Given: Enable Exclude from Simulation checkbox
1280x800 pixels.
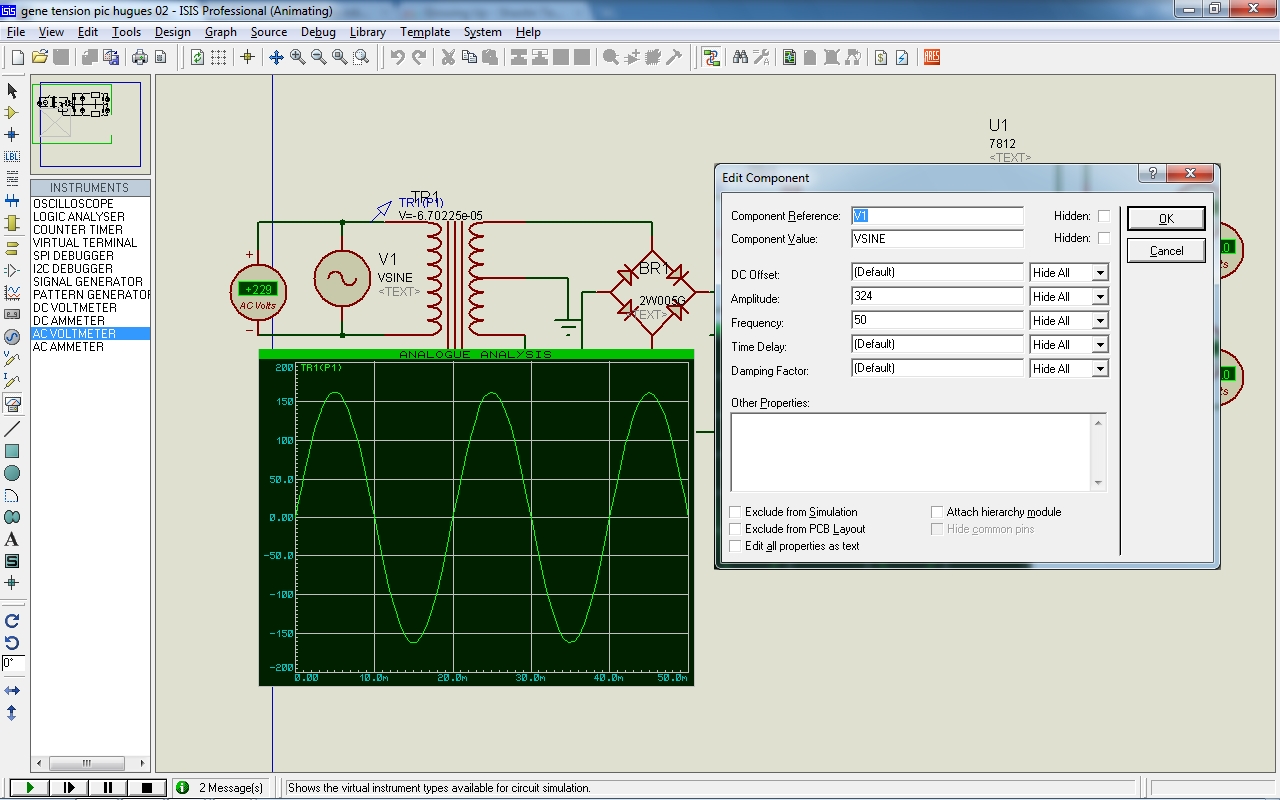Looking at the screenshot, I should 736,512.
